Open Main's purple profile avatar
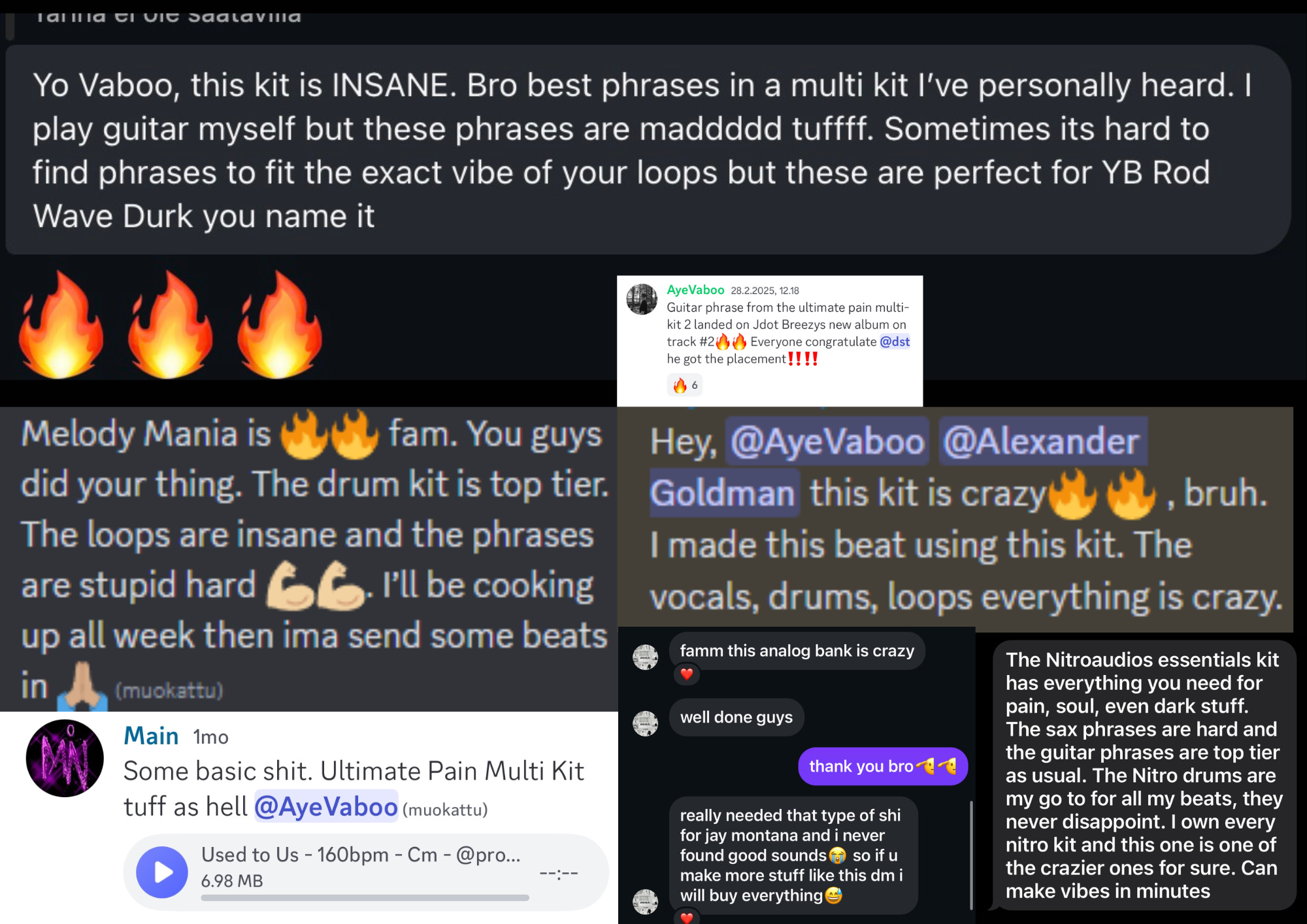Viewport: 1307px width, 924px height. click(65, 758)
